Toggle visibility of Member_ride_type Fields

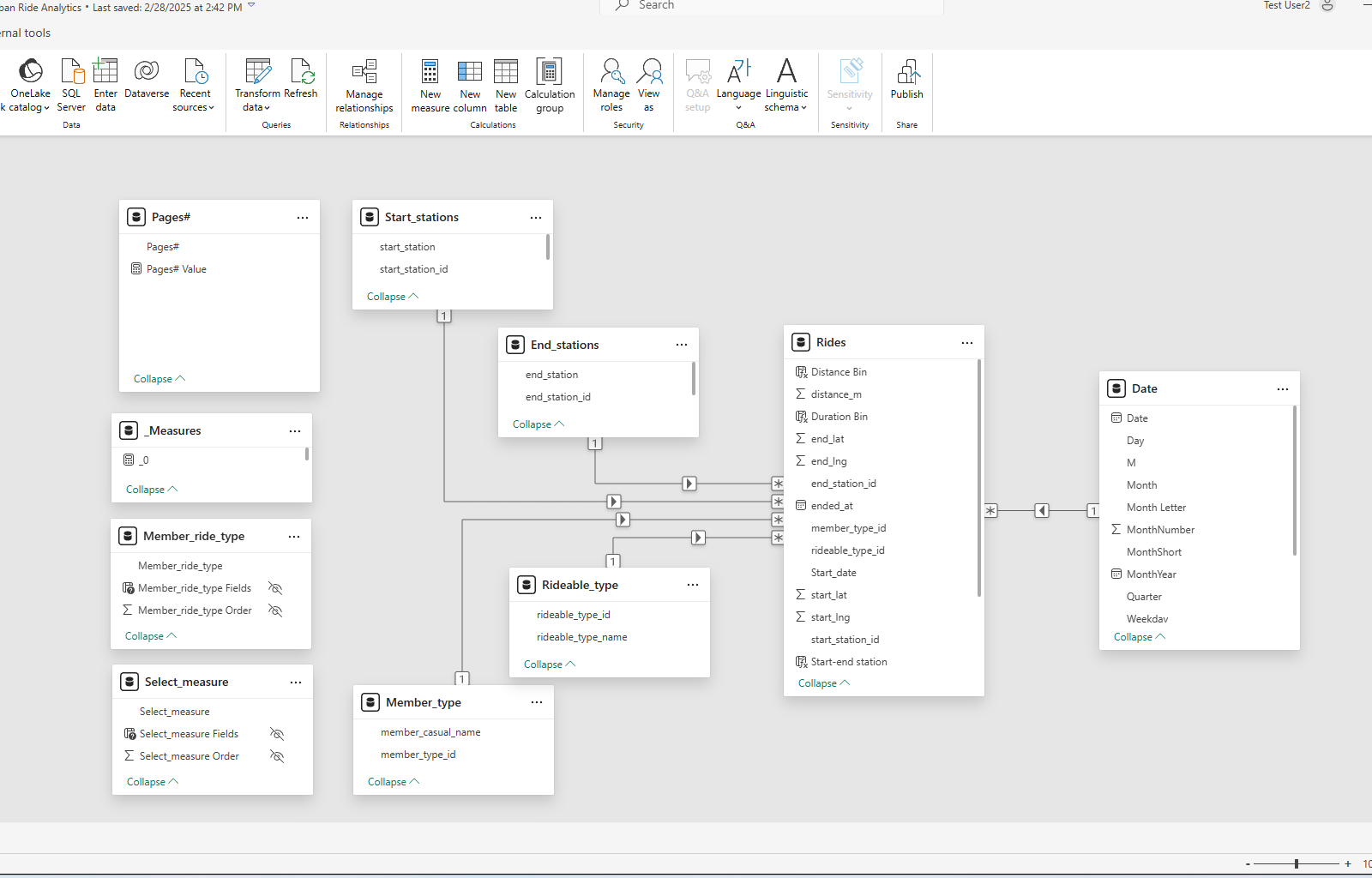[275, 588]
